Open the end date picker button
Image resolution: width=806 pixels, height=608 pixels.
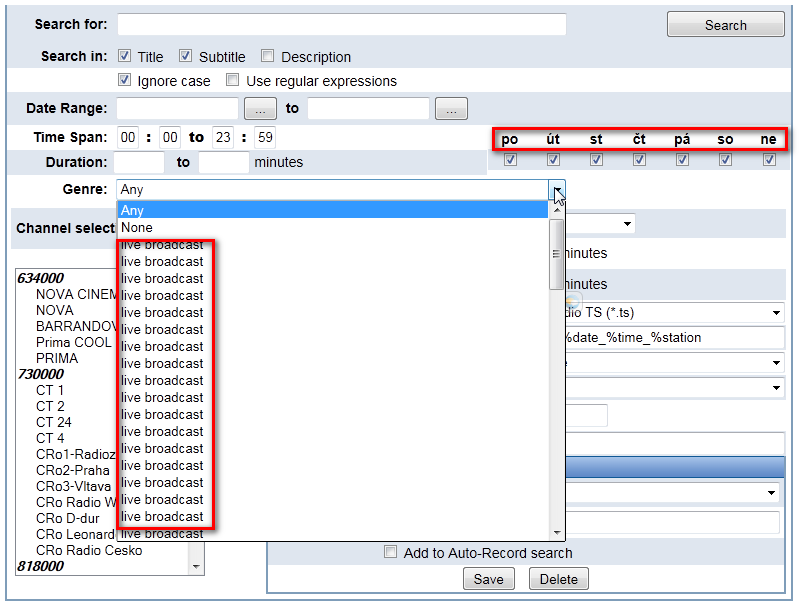[x=451, y=109]
